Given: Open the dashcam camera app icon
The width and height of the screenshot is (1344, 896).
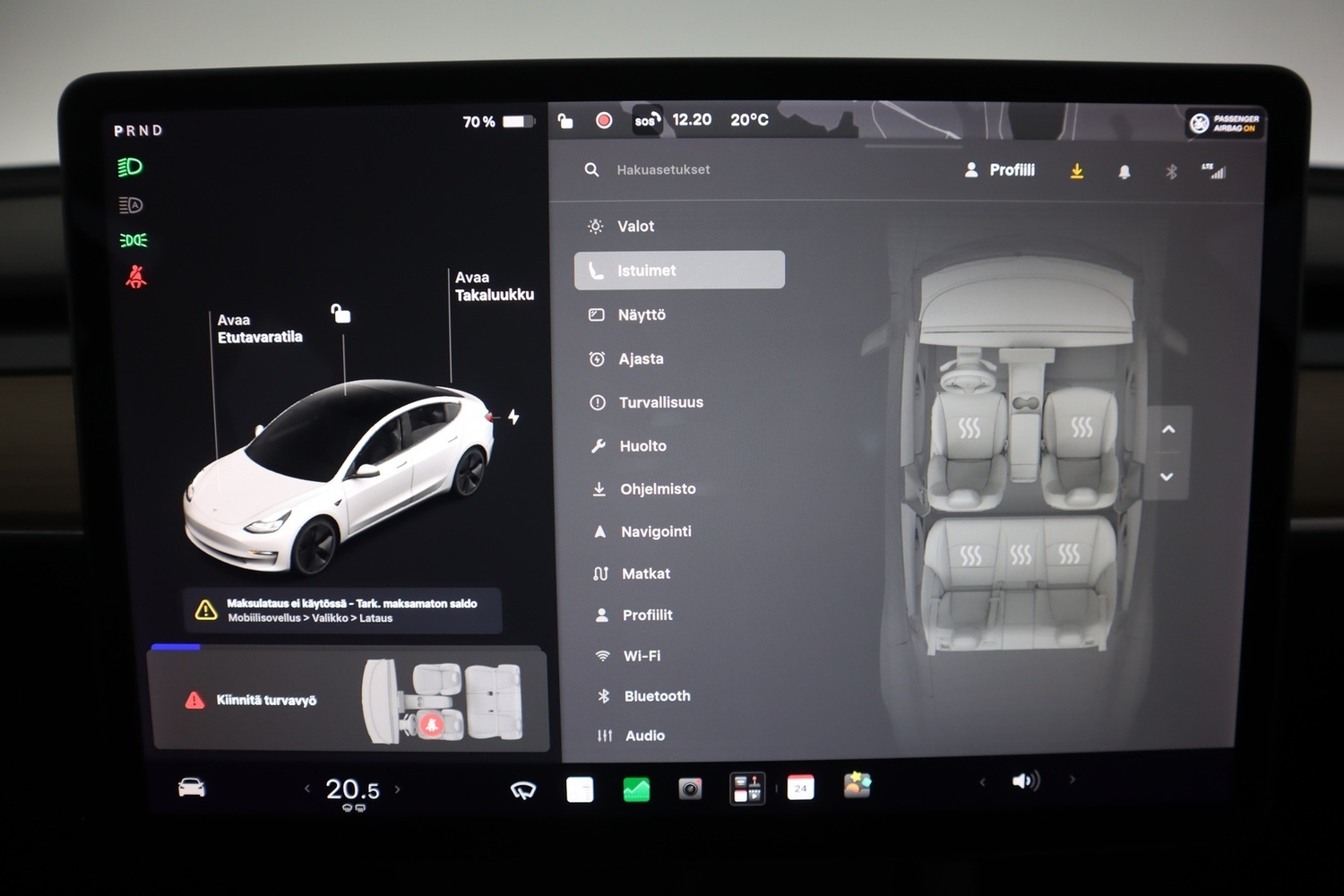Looking at the screenshot, I should [690, 788].
